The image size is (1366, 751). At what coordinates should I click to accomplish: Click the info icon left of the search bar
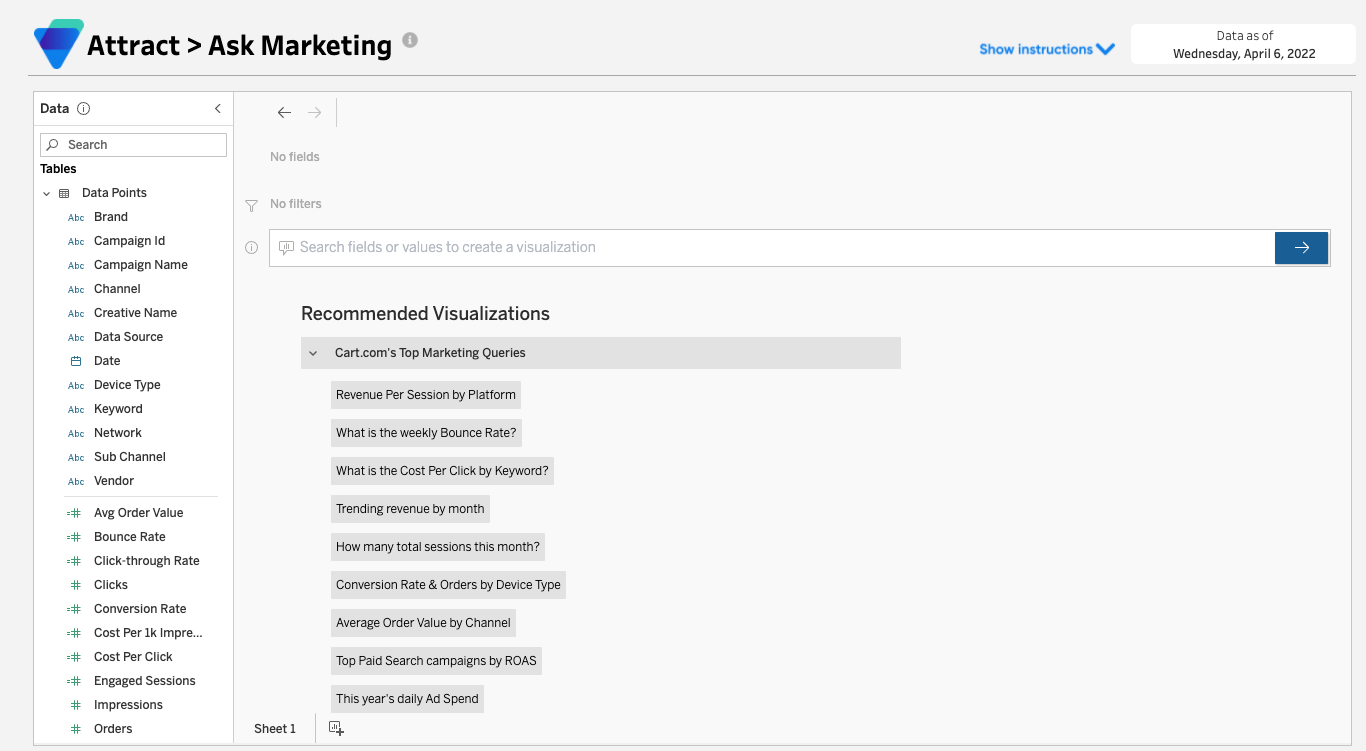coord(251,247)
